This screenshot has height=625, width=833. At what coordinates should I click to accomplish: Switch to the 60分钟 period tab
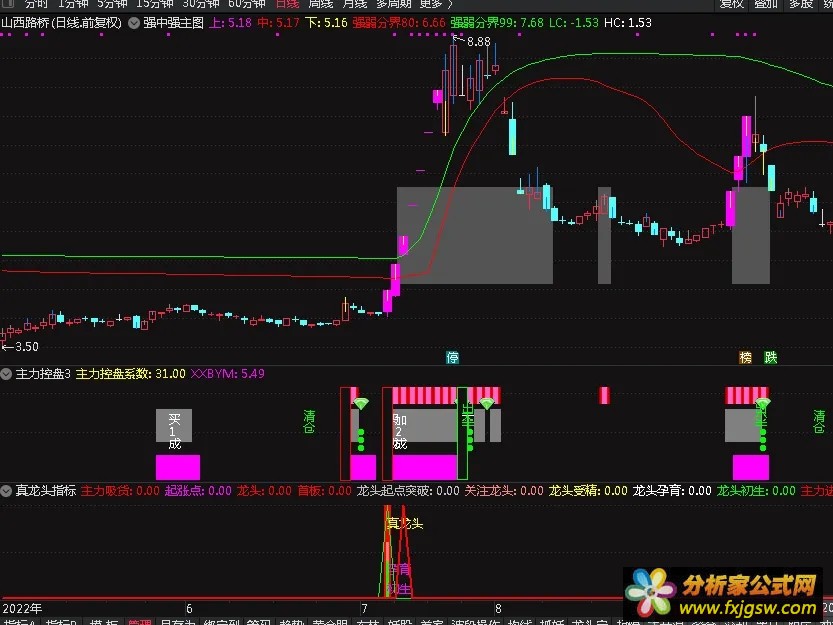click(246, 4)
